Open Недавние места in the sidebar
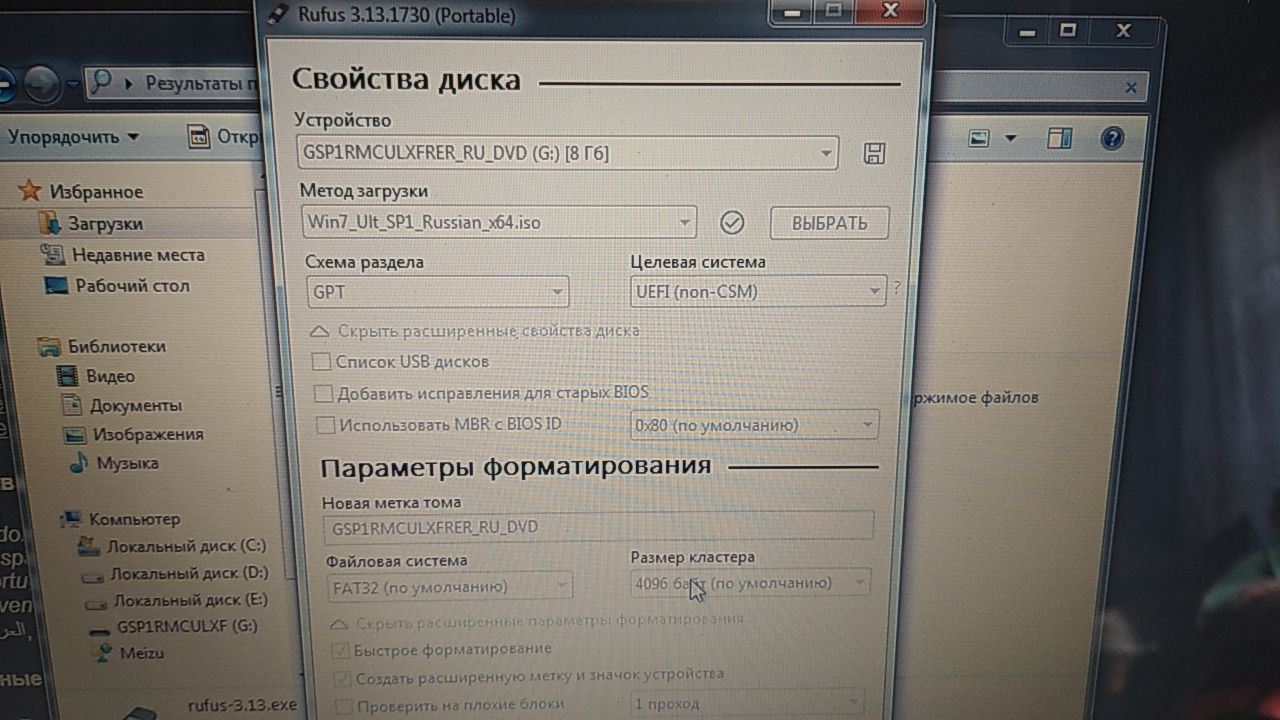Image resolution: width=1280 pixels, height=720 pixels. [122, 255]
